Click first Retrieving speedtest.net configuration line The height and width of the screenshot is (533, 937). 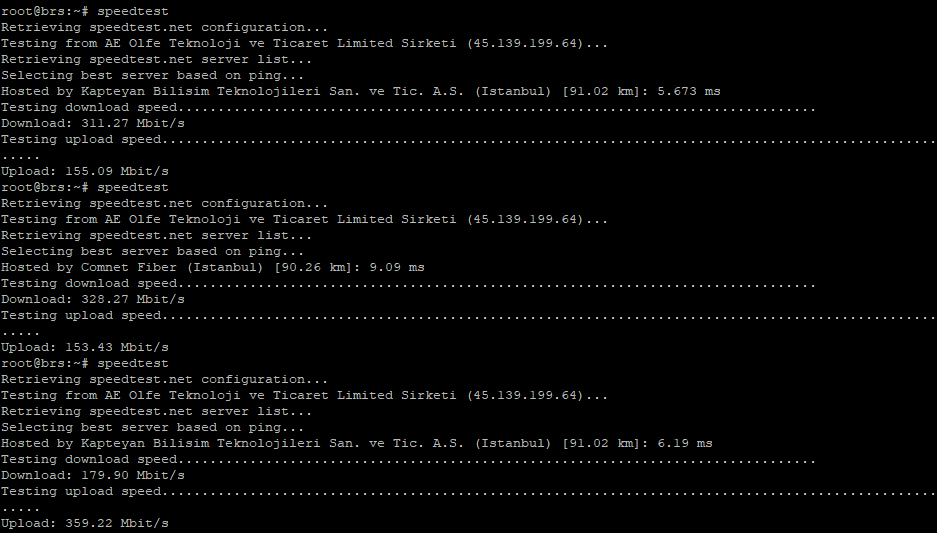pos(164,27)
